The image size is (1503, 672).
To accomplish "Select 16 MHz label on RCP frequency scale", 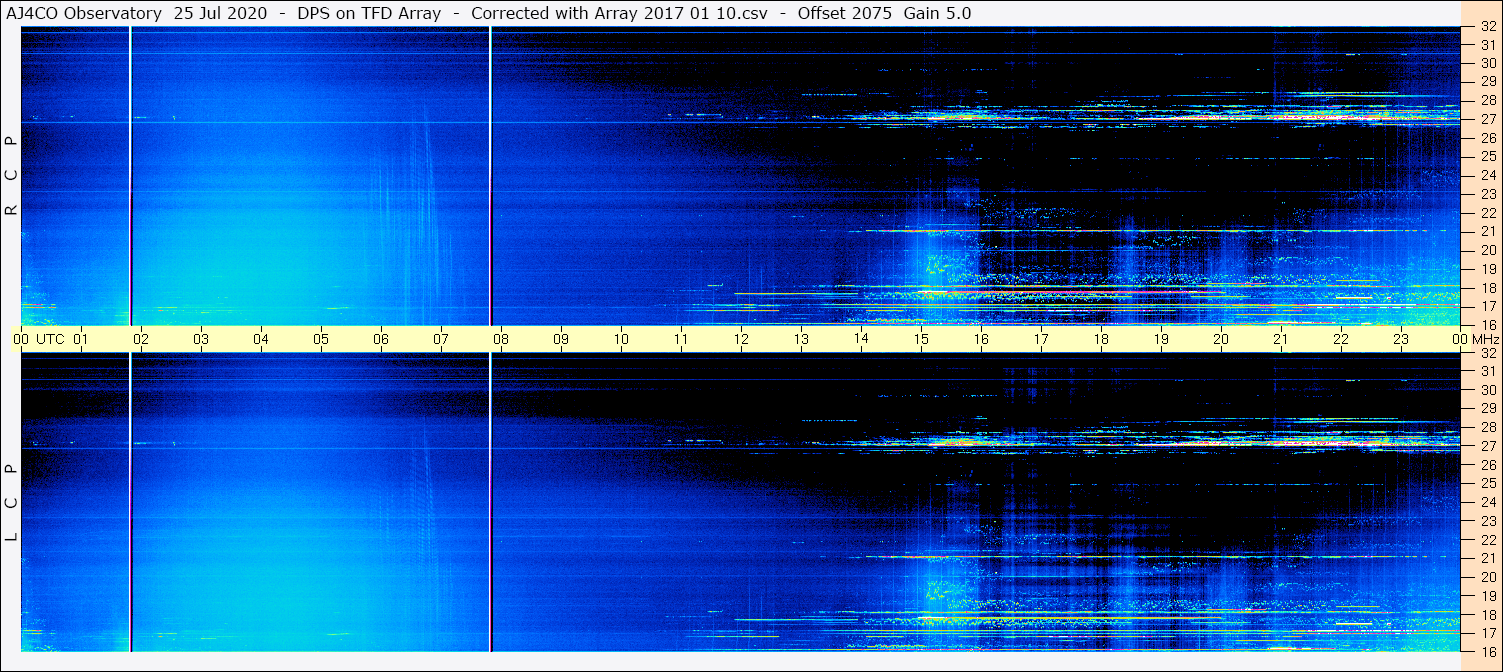I will click(x=1487, y=324).
